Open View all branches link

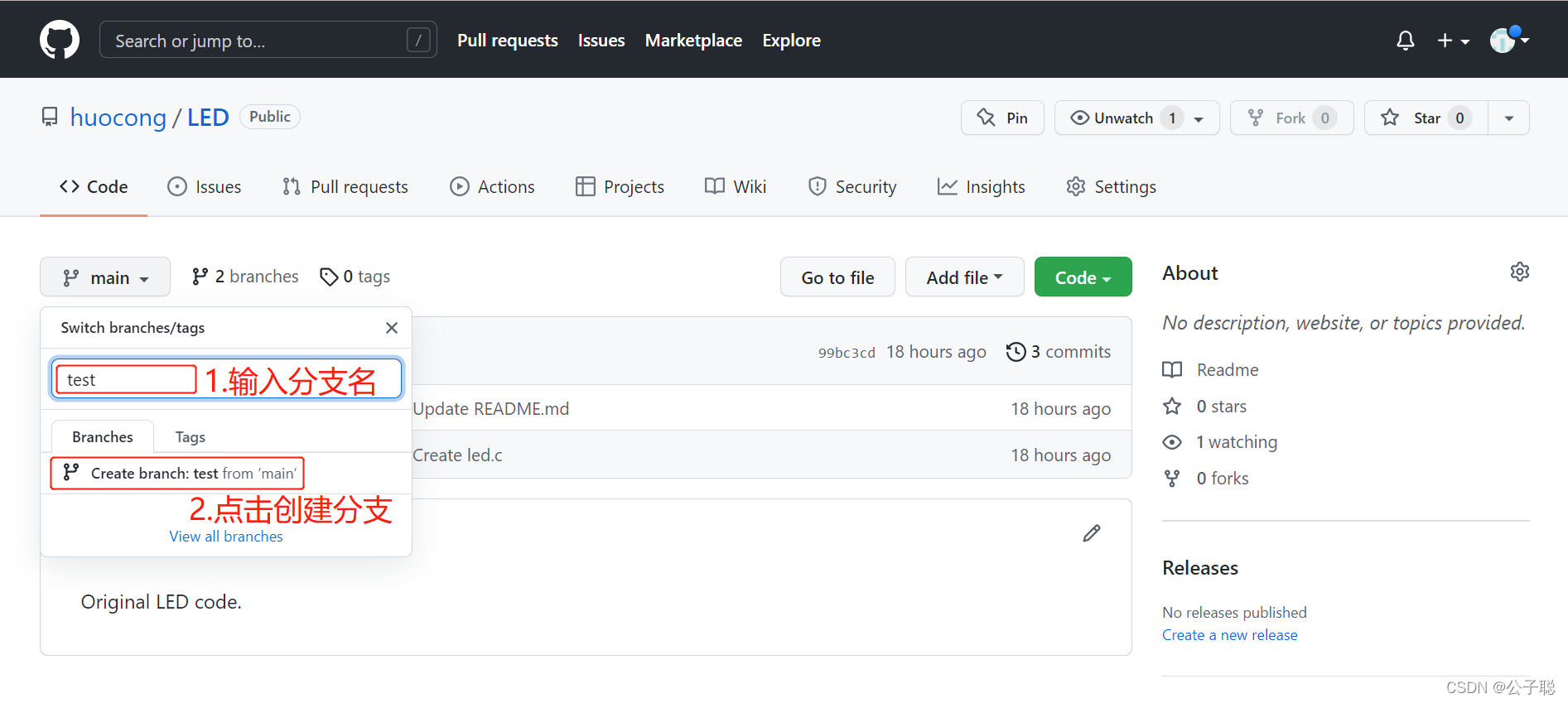pos(226,537)
